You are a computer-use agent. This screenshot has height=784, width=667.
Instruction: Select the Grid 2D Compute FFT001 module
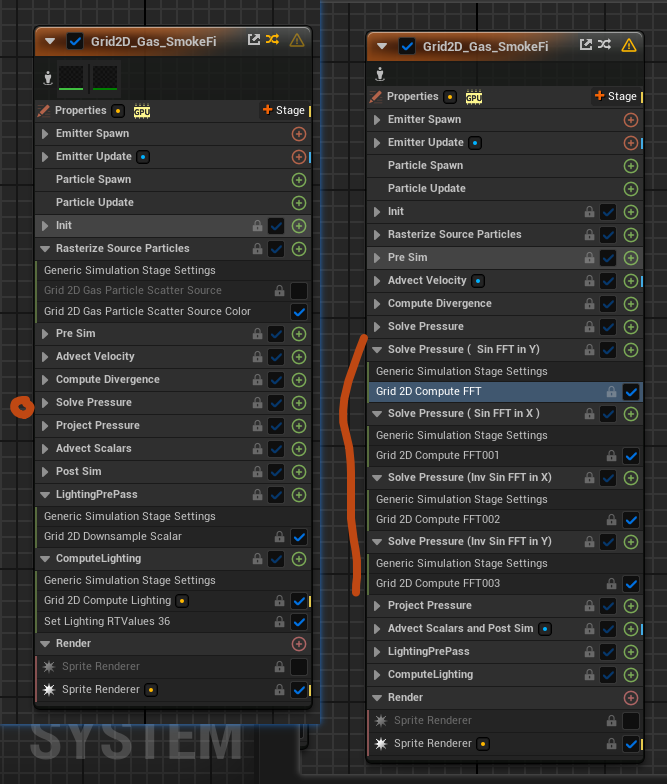point(506,456)
